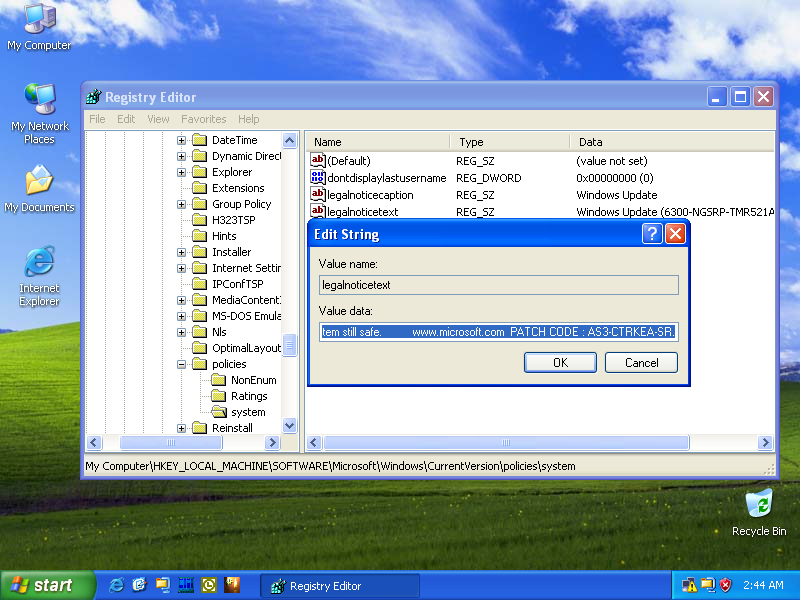
Task: Click the key tree scroll-up arrow
Action: coord(289,140)
